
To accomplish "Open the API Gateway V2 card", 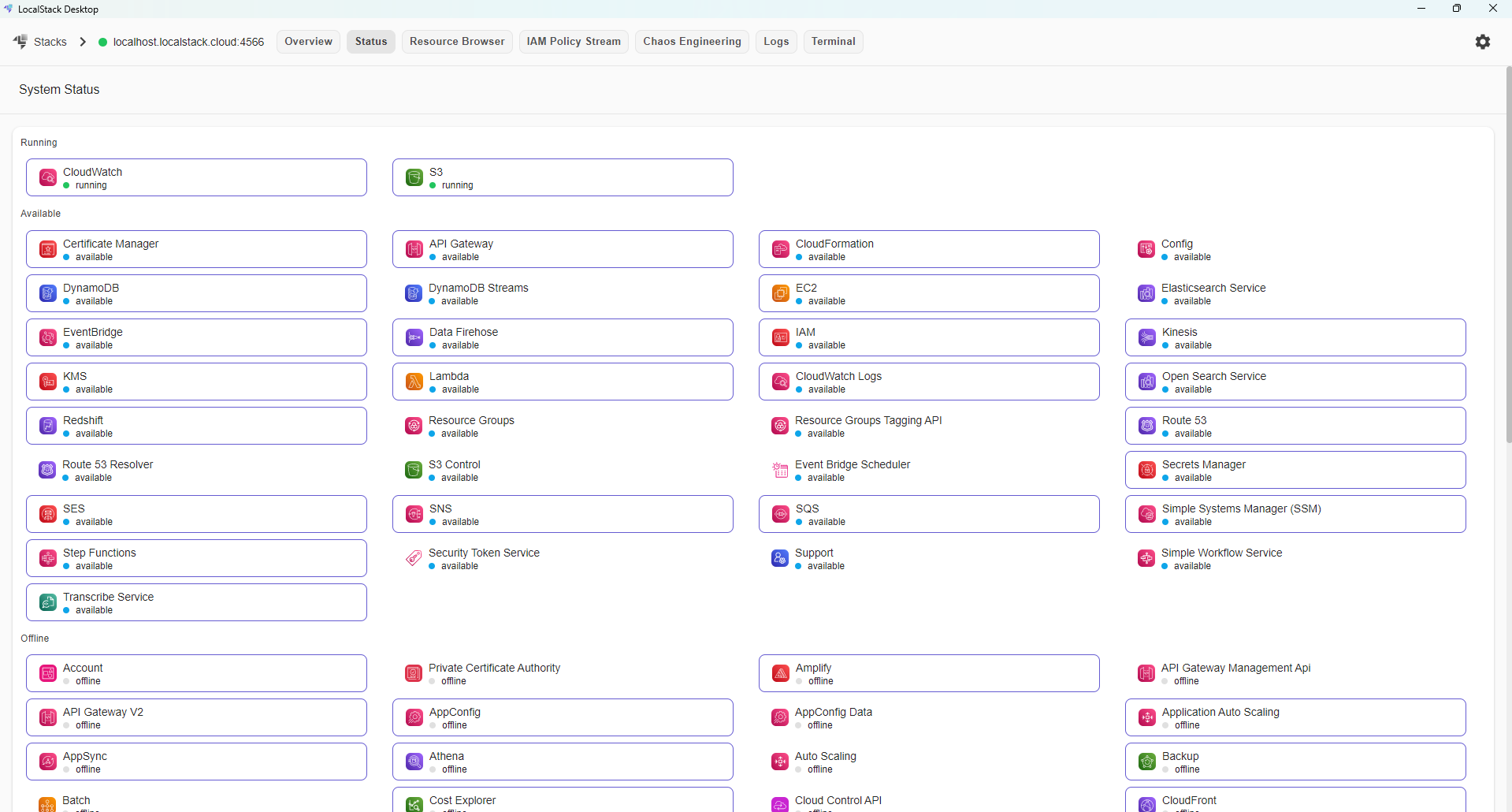I will [x=196, y=717].
